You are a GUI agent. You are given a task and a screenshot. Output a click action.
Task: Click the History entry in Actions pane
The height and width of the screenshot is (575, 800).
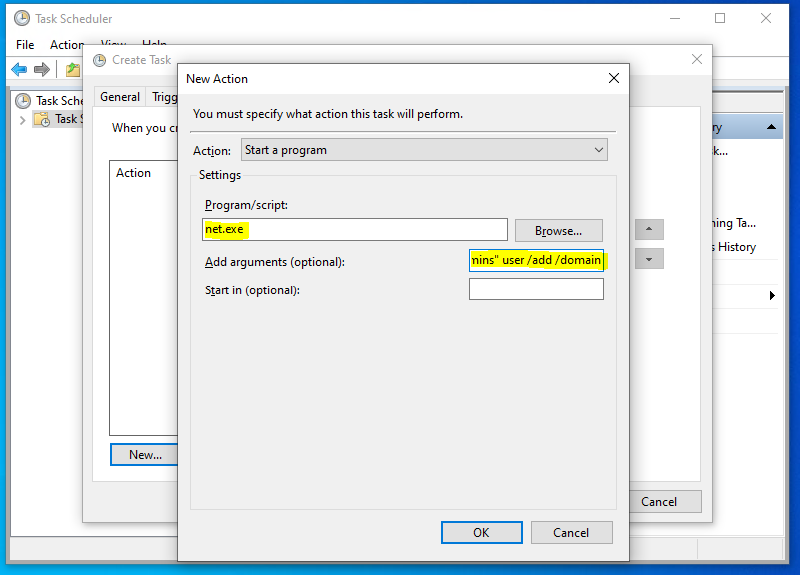735,247
